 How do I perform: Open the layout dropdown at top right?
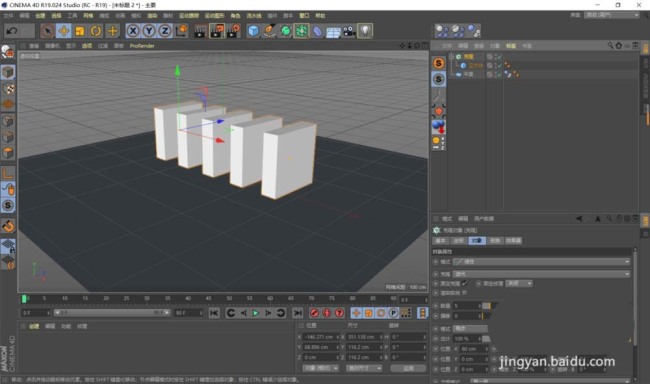click(611, 15)
